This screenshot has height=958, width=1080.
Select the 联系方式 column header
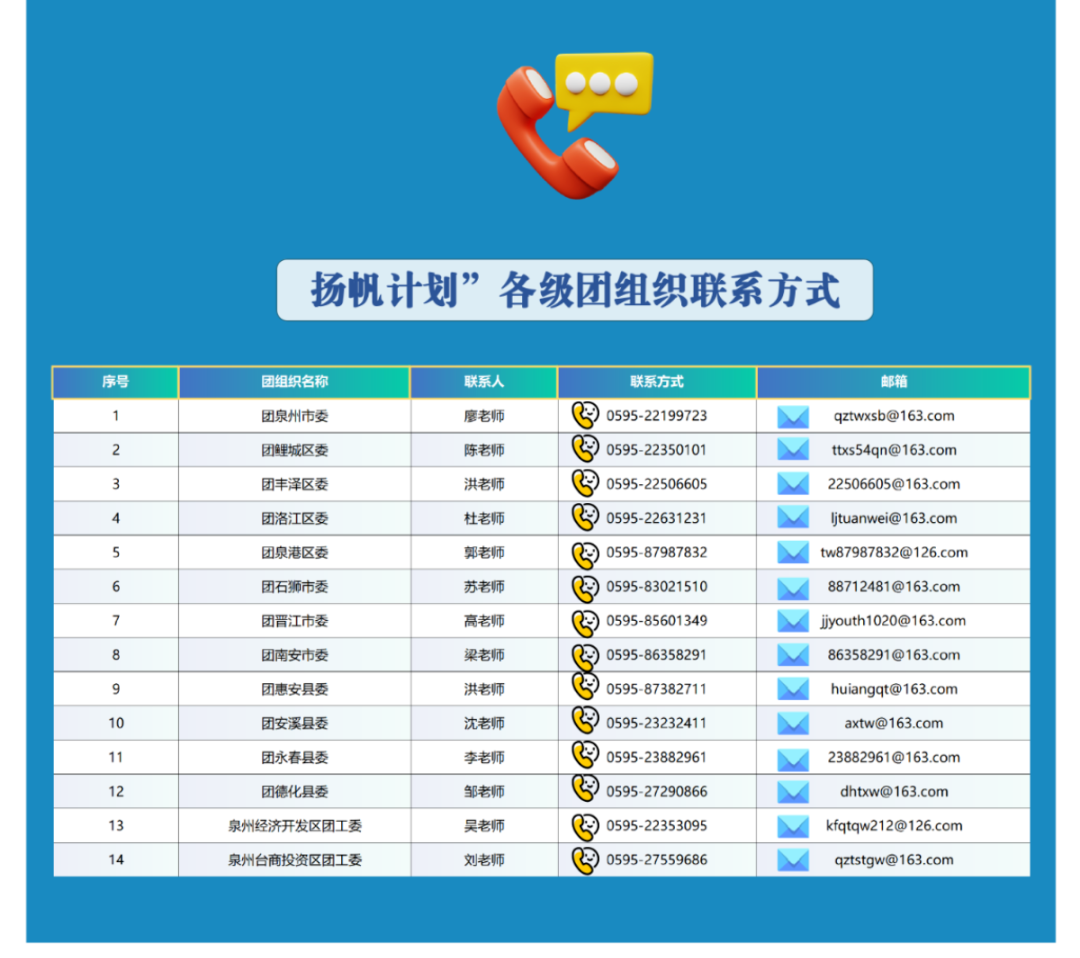point(656,382)
